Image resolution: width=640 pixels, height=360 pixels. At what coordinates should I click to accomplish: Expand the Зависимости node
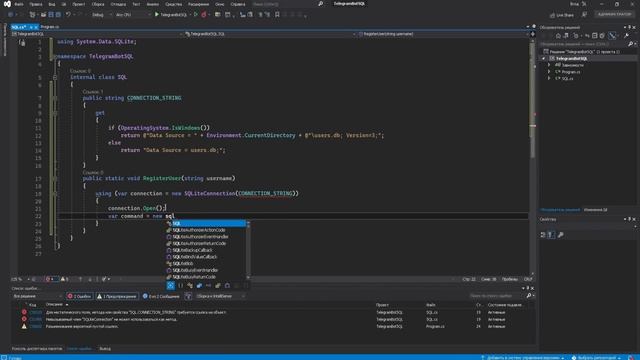(x=549, y=65)
